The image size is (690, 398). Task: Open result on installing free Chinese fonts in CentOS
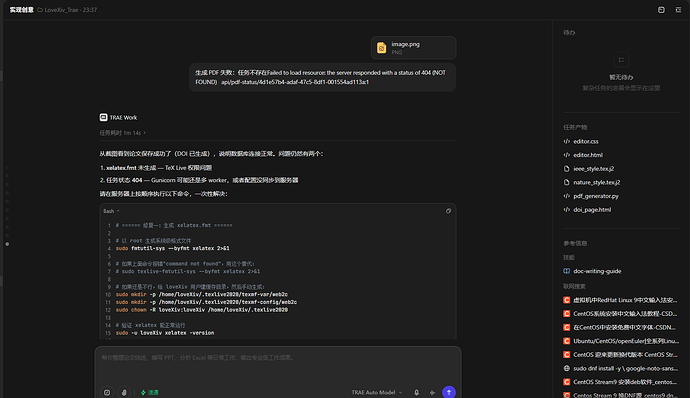625,327
